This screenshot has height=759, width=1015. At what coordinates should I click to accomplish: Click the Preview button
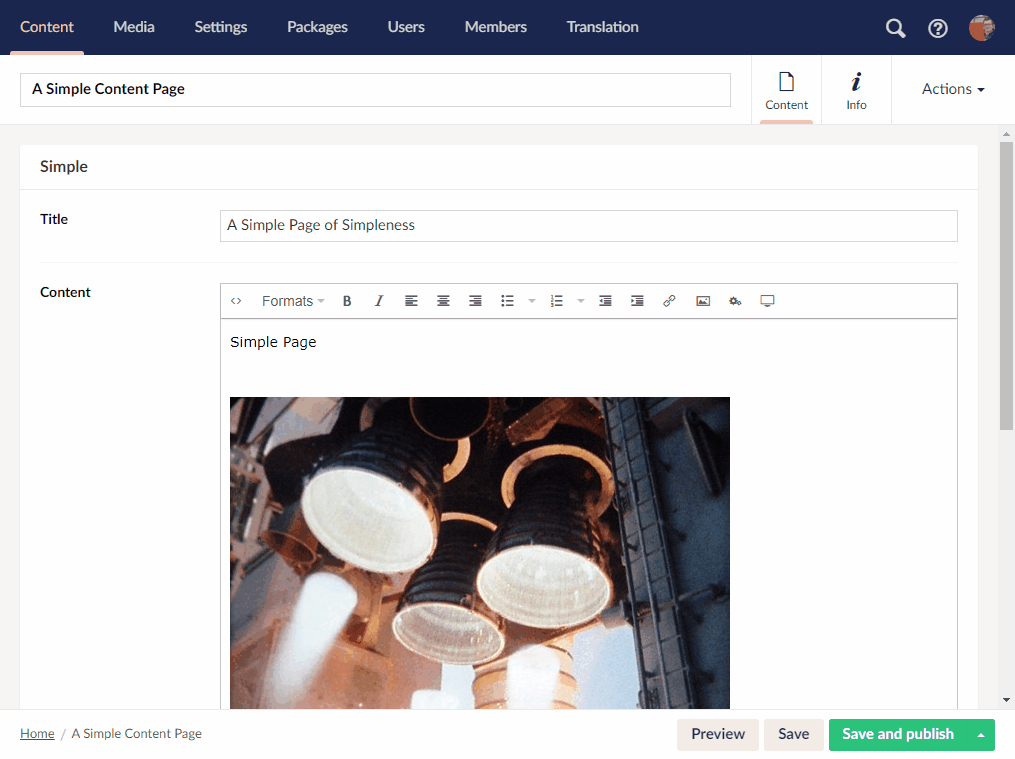pyautogui.click(x=718, y=734)
